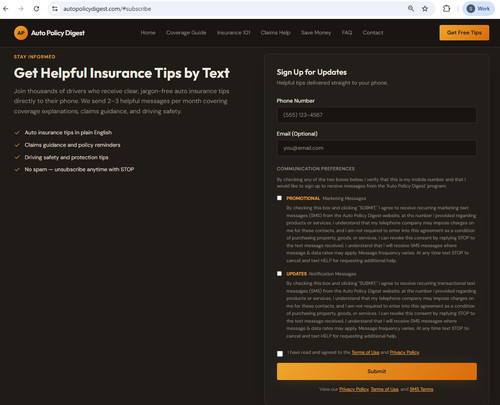Open the Work profile button
The width and height of the screenshot is (500, 405).
pos(478,9)
